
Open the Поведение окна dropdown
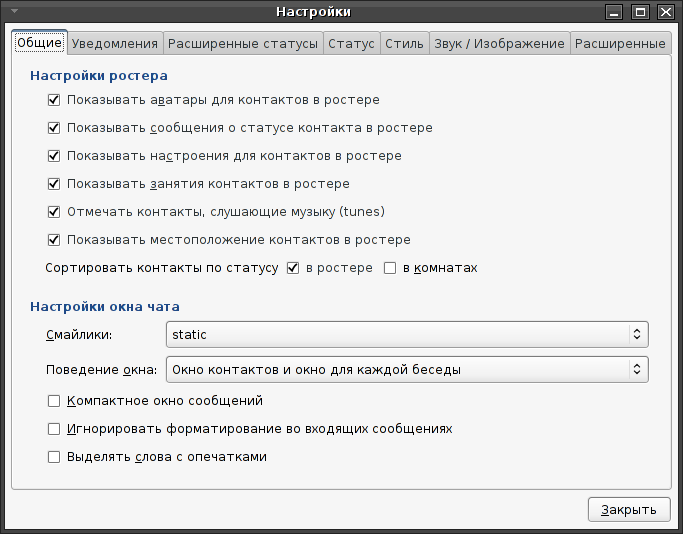407,369
